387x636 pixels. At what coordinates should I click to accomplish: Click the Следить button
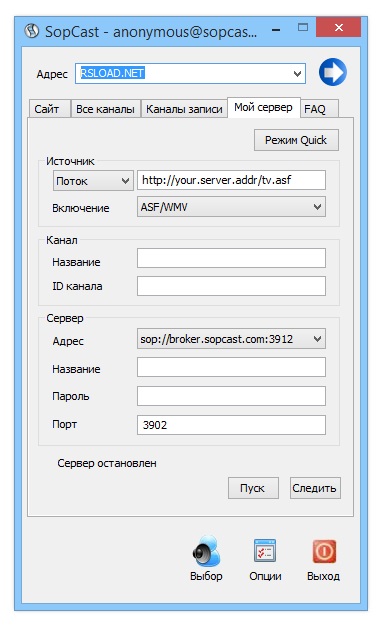[315, 488]
